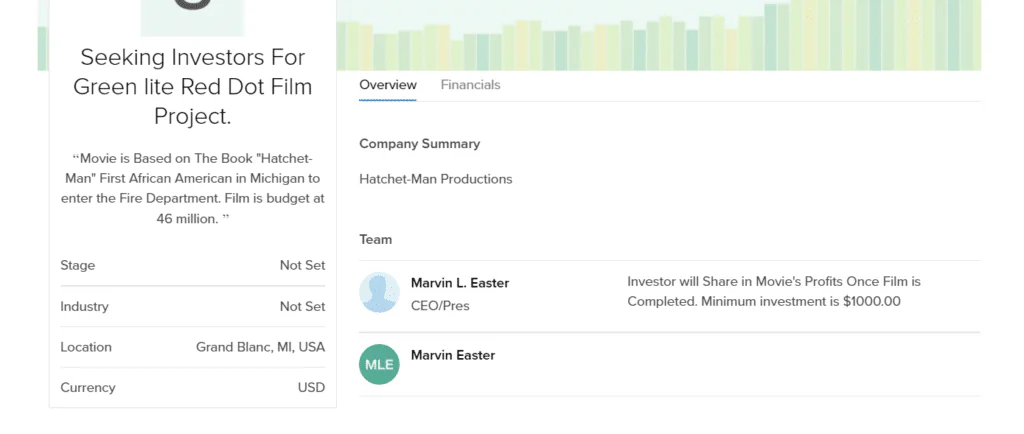
Task: Switch to the Financials tab
Action: (470, 85)
